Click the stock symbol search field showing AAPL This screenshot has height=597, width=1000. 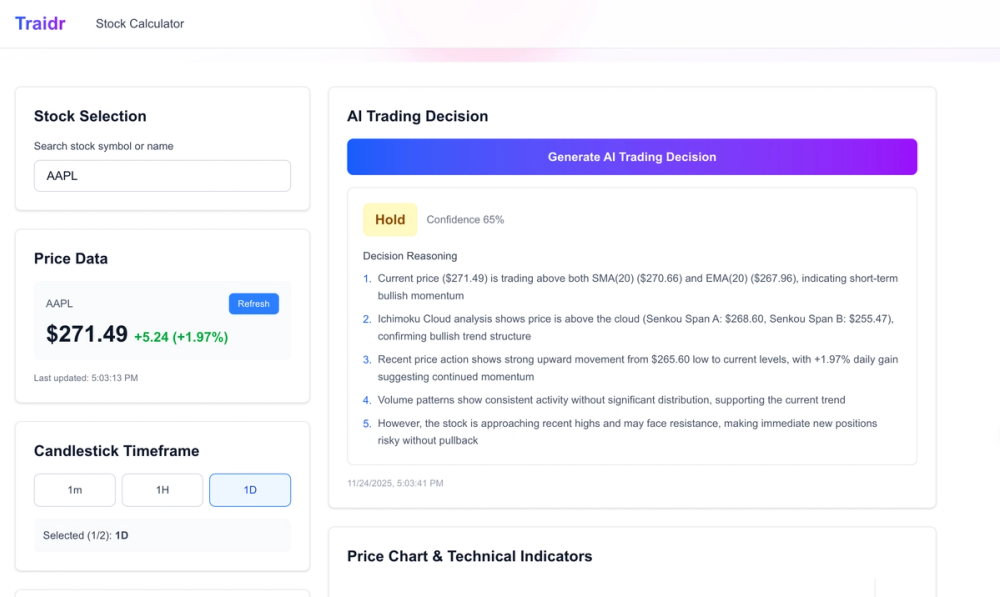(162, 175)
